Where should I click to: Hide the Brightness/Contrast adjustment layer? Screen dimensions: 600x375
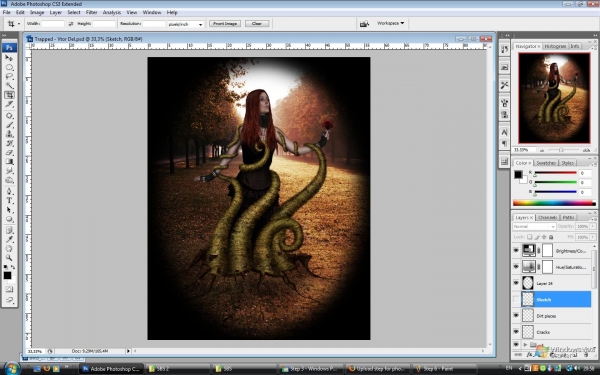(x=516, y=251)
